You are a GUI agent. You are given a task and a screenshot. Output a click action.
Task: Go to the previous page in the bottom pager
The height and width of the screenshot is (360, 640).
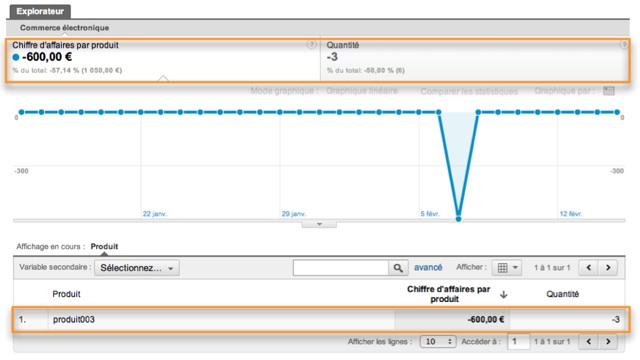click(589, 342)
